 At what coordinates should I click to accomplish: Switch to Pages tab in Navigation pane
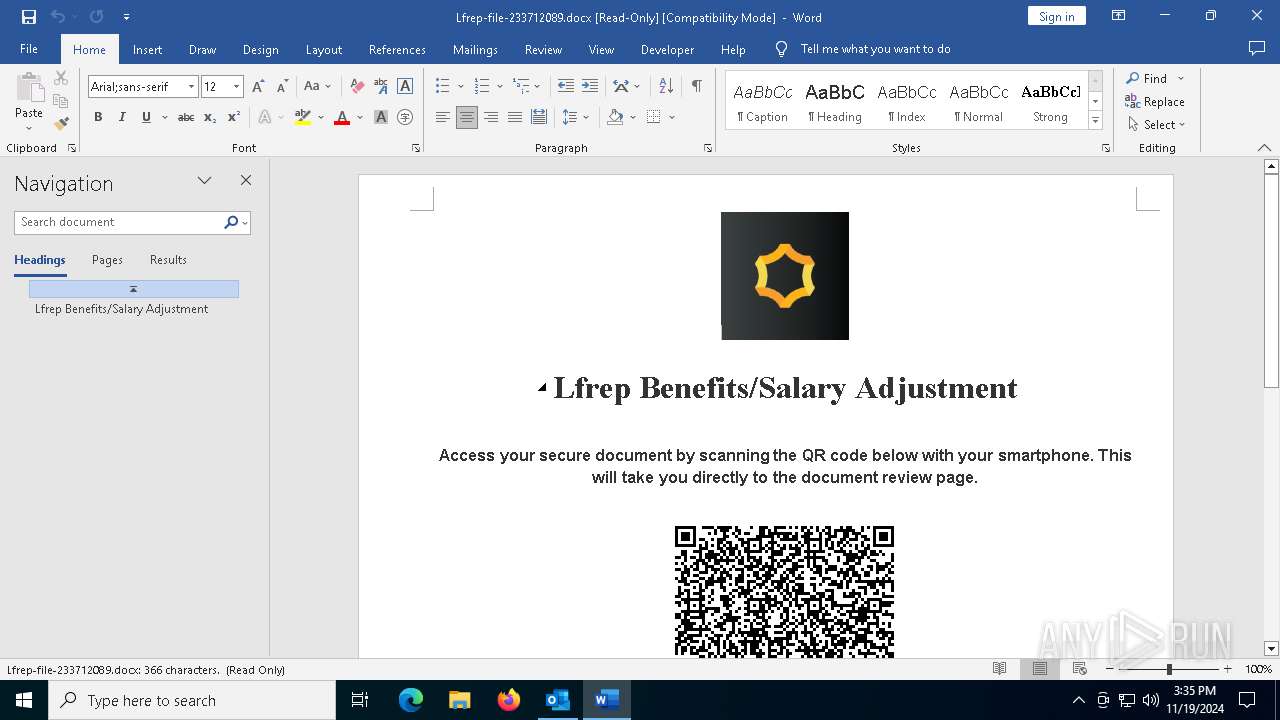click(107, 260)
